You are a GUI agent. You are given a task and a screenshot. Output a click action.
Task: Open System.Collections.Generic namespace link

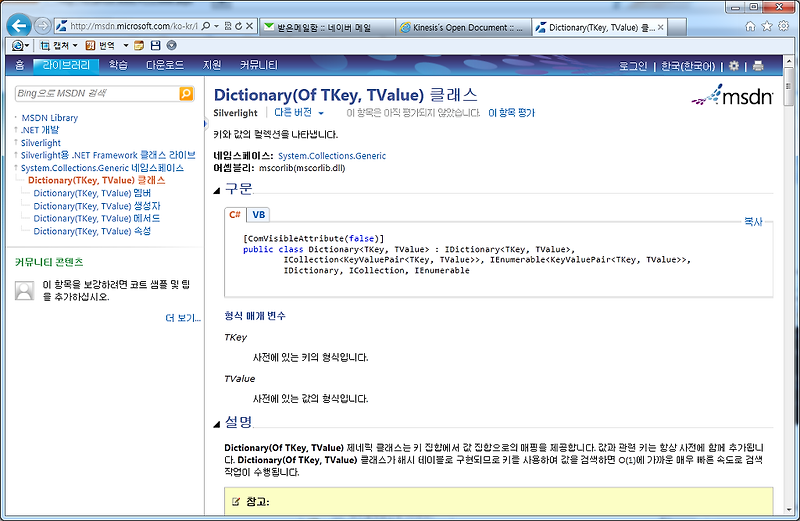point(332,156)
